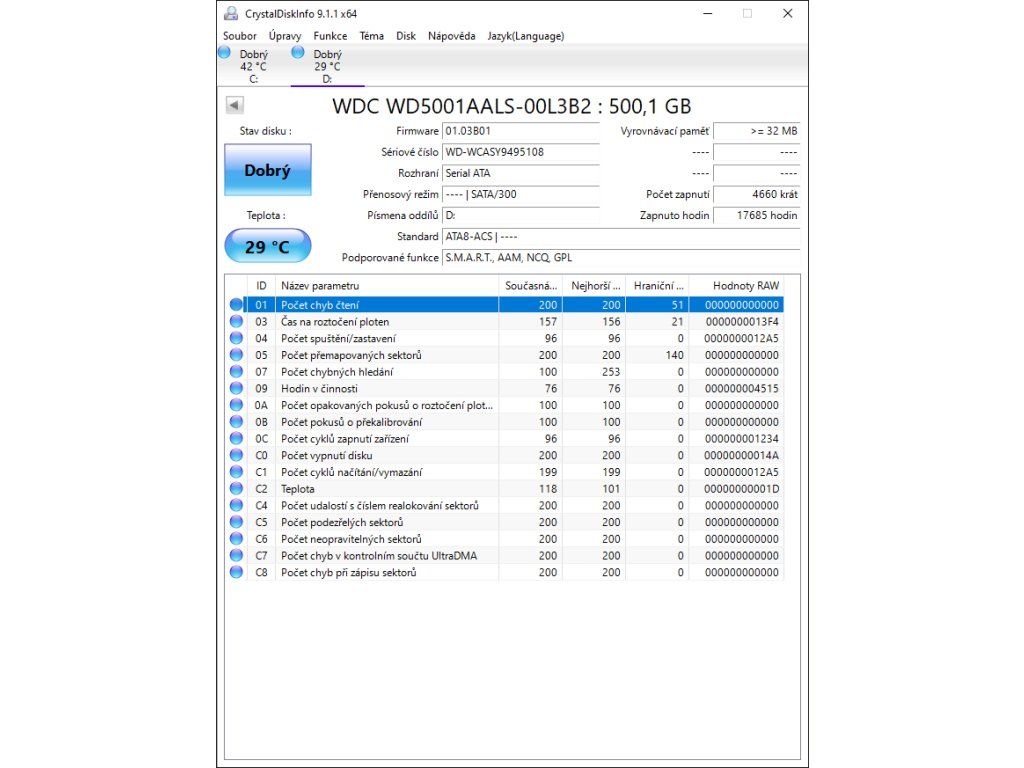1024x768 pixels.
Task: Click the Název parametru column header
Action: [x=386, y=286]
